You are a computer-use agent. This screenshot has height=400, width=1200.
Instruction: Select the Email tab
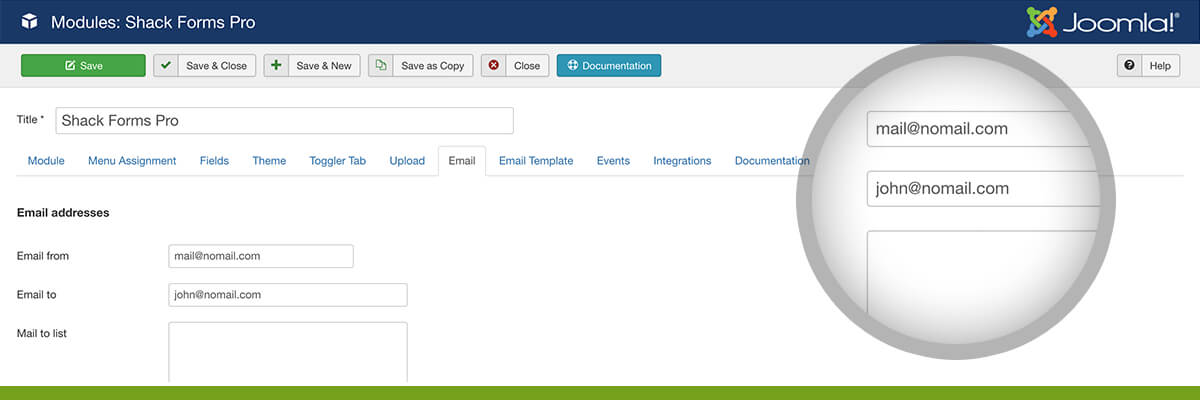coord(462,161)
